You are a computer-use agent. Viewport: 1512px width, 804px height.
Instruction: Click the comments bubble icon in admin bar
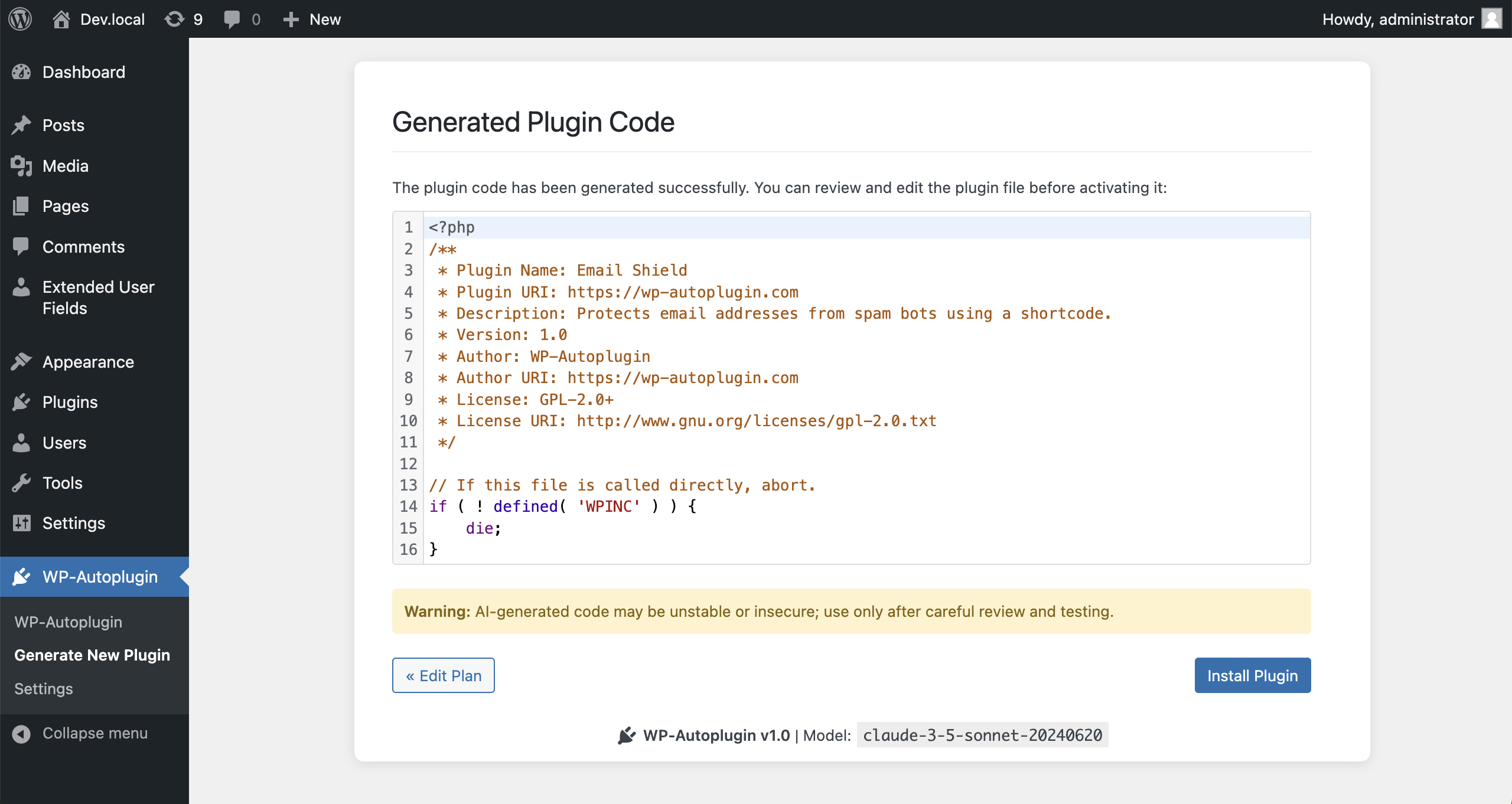[232, 19]
